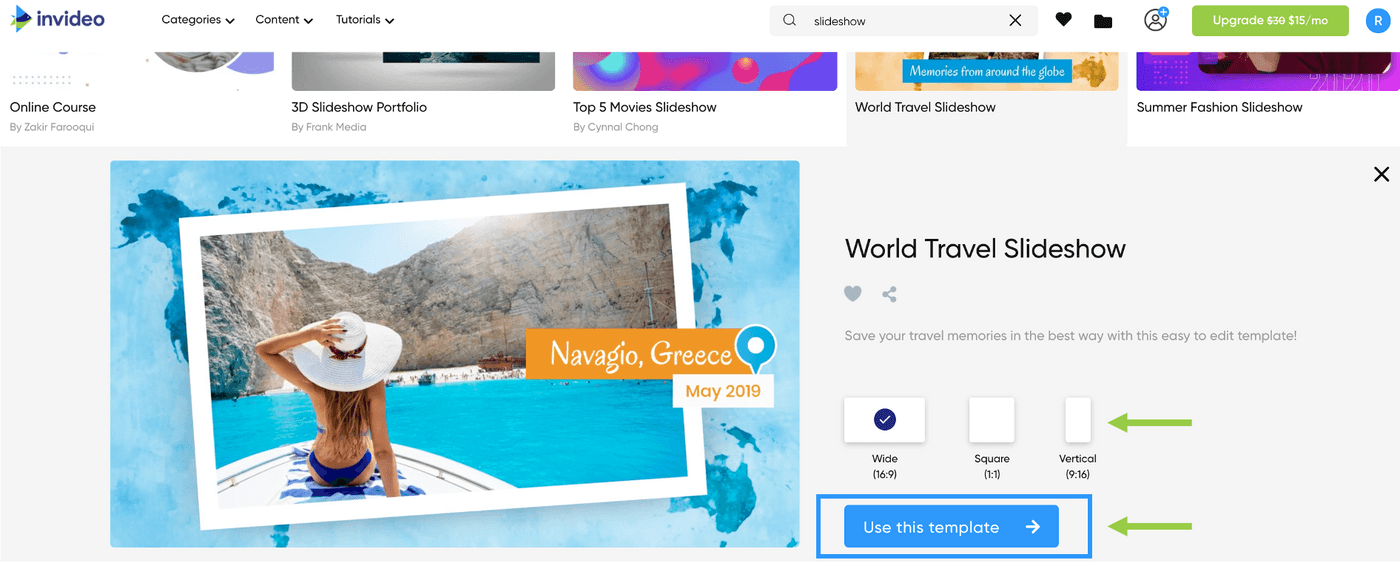Click author 'By Cynnal Chong'
This screenshot has width=1400, height=568.
click(615, 127)
